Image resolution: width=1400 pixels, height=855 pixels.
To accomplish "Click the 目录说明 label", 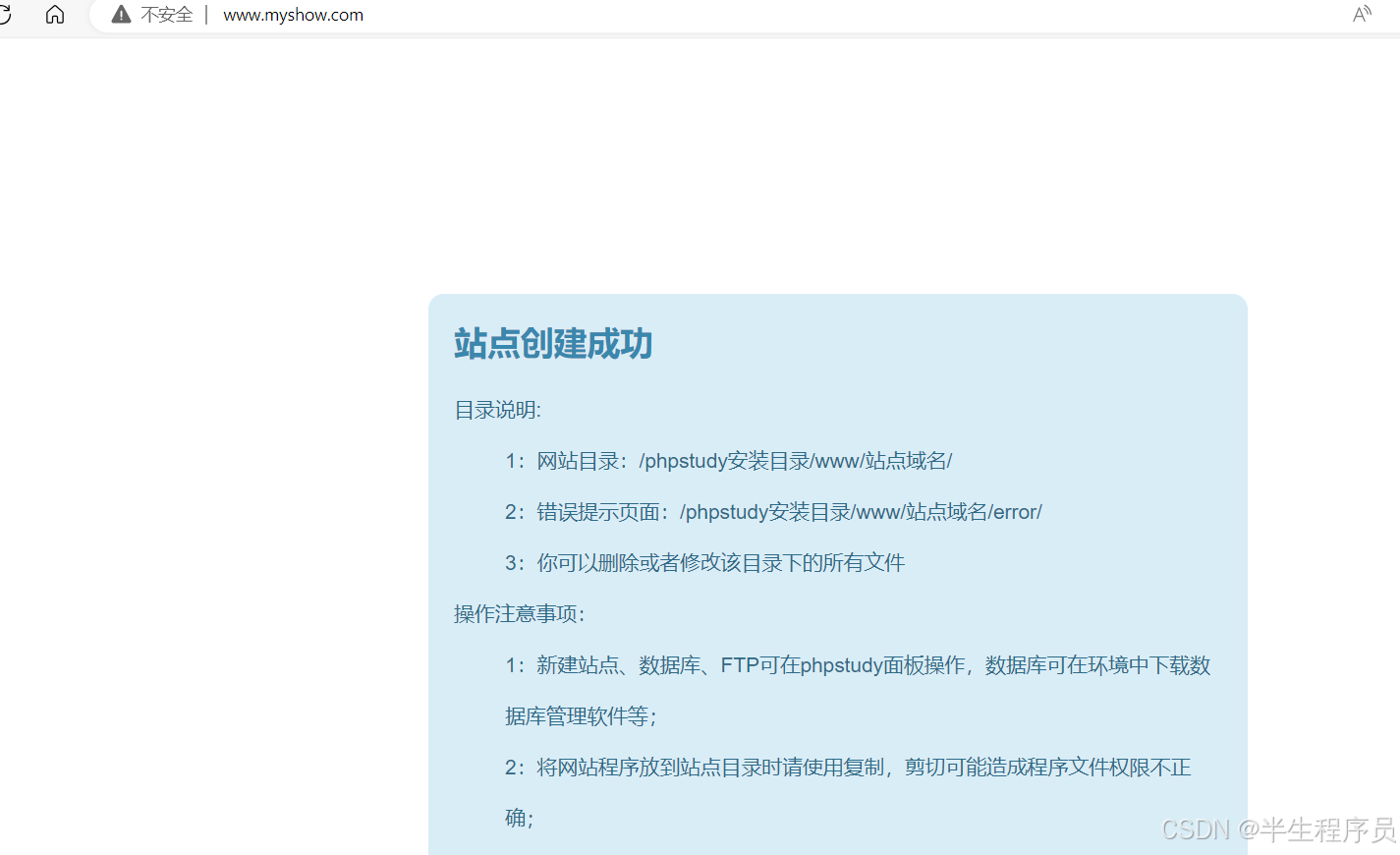I will click(497, 410).
